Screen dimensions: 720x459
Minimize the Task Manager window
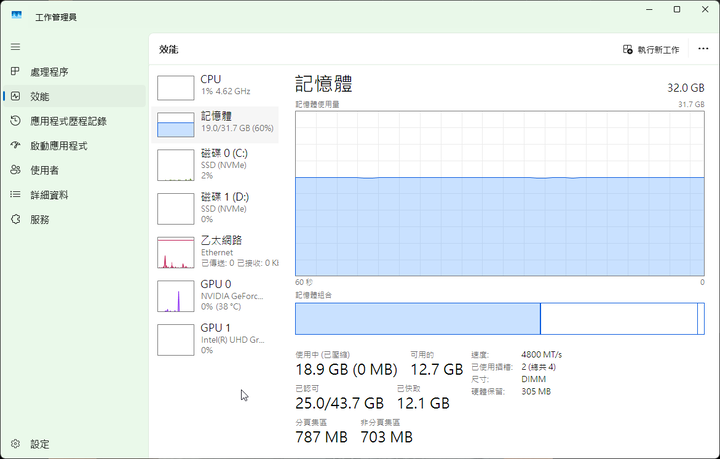pos(649,10)
